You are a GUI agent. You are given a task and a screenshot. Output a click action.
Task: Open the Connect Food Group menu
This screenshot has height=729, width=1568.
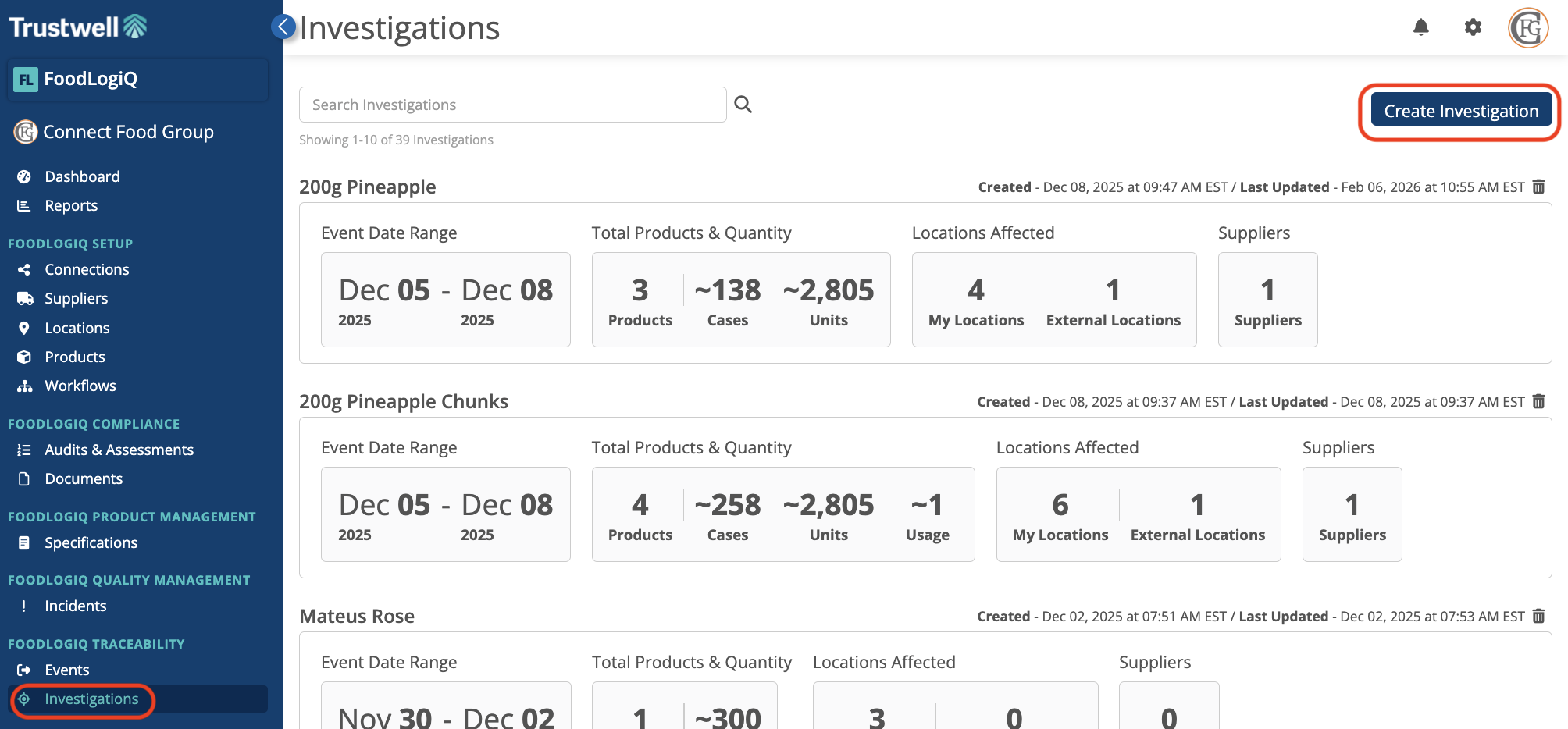pos(128,132)
